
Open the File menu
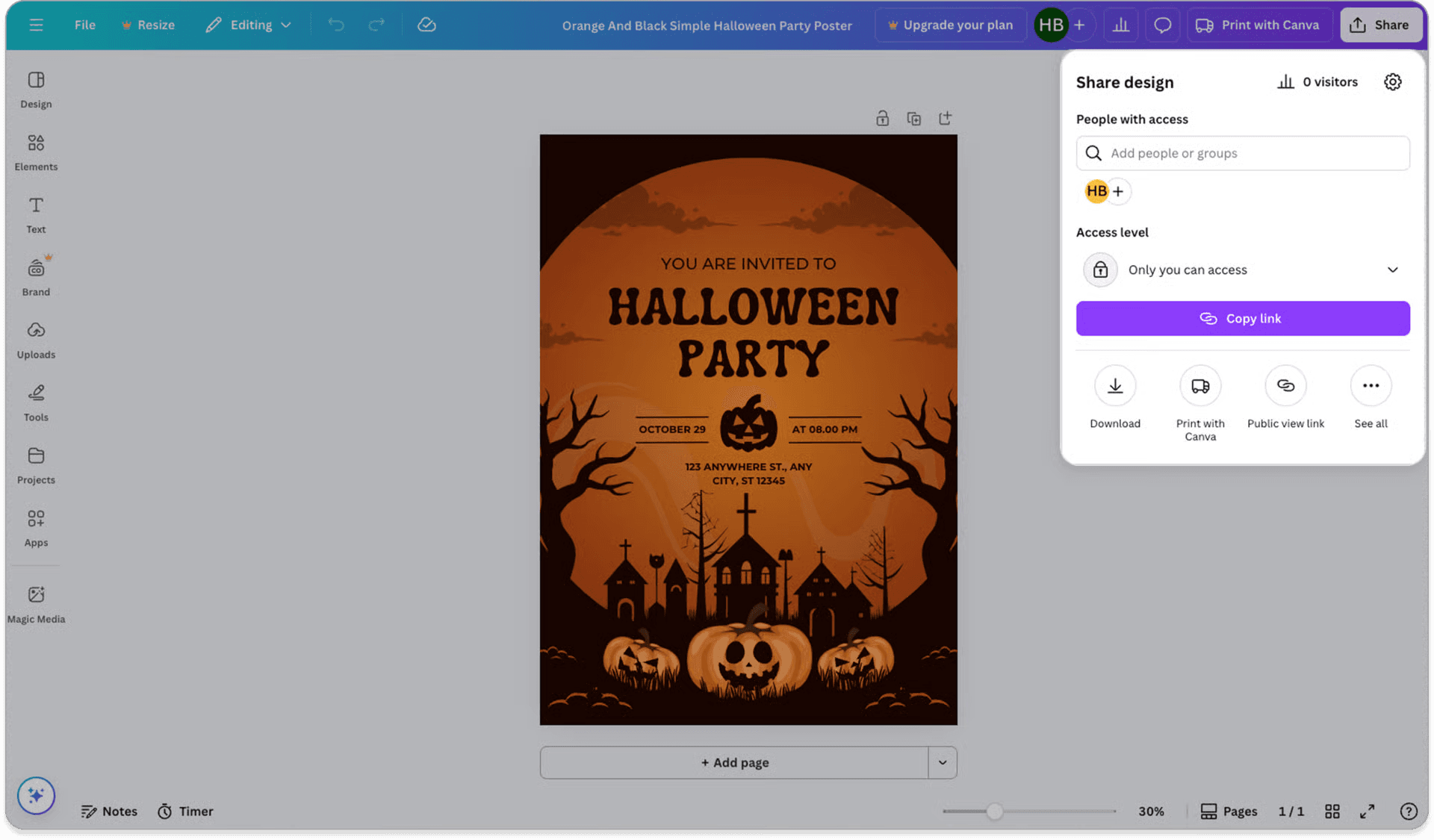point(84,25)
